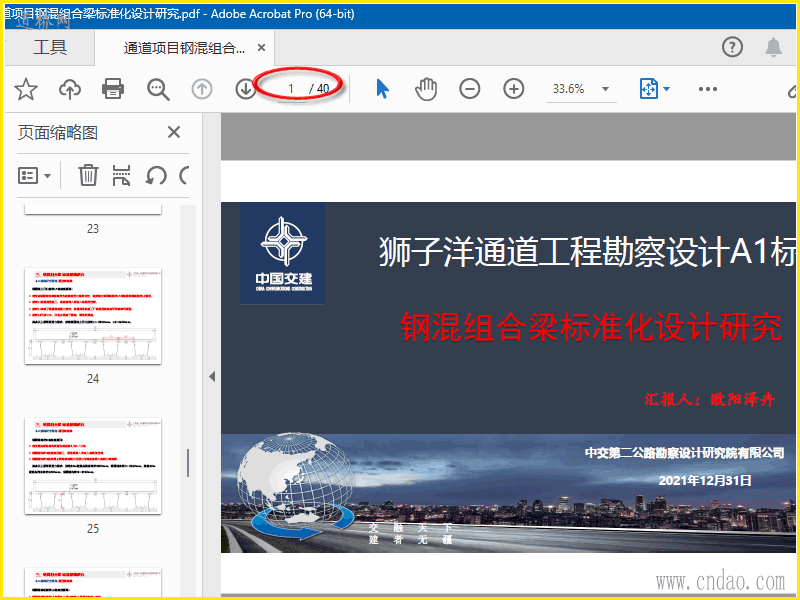
Task: Activate the selection arrow tool
Action: click(x=382, y=89)
